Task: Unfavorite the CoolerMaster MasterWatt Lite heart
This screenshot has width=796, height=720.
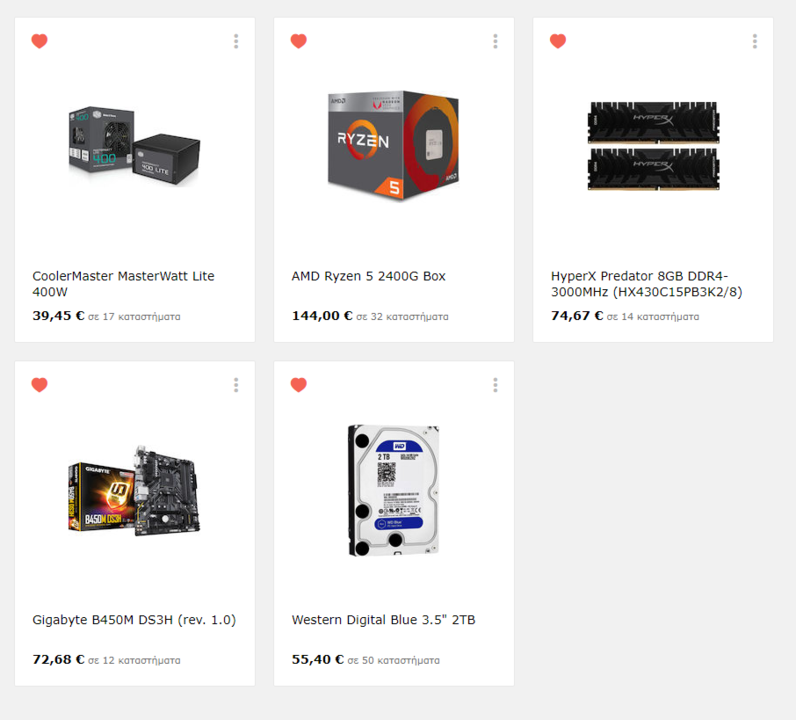Action: point(40,41)
